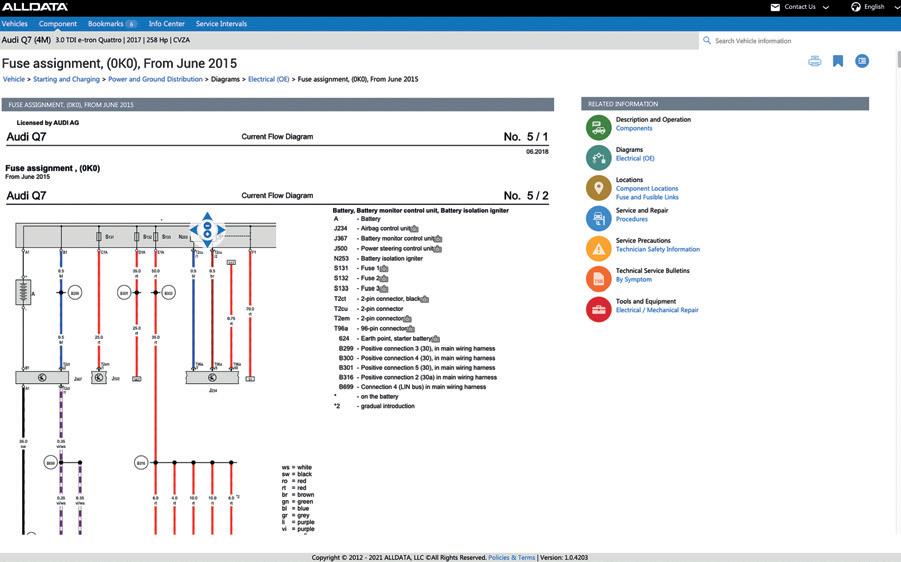Click the envelope icon next to Contact Us
Image resolution: width=901 pixels, height=562 pixels.
[775, 7]
